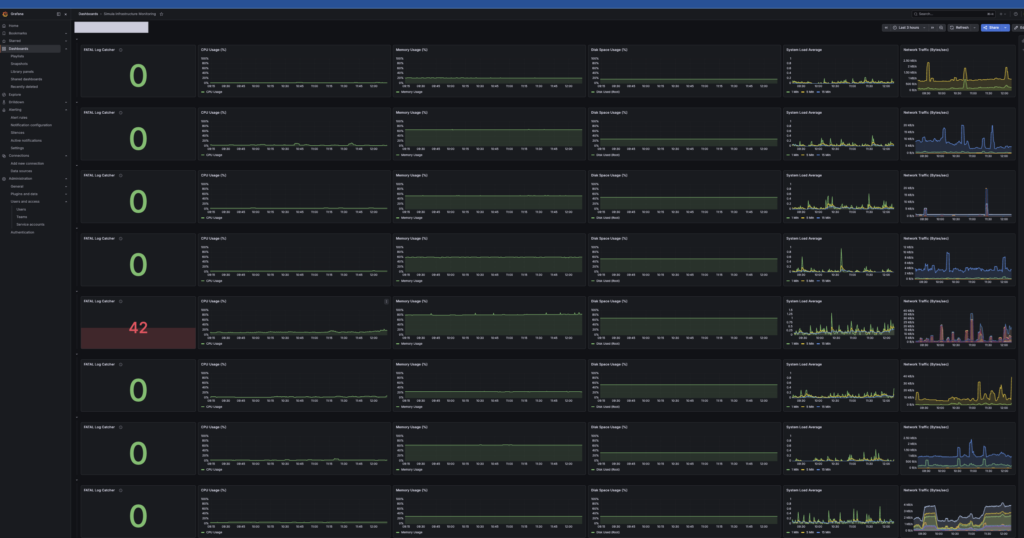1024x538 pixels.
Task: Click the Plugins and data menu item
Action: (x=24, y=194)
